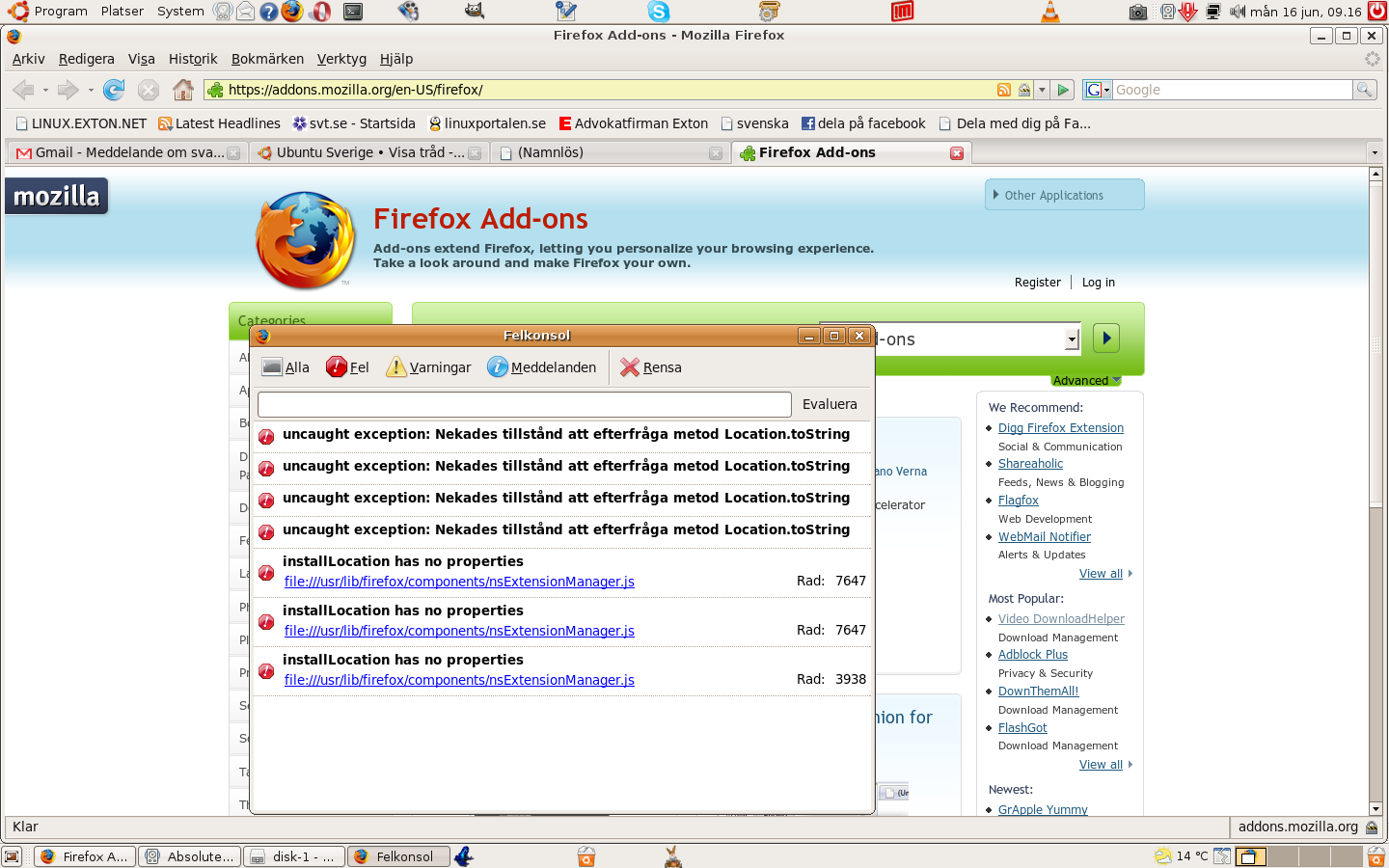This screenshot has height=868, width=1389.
Task: Open the Verktyg menu
Action: (x=341, y=59)
